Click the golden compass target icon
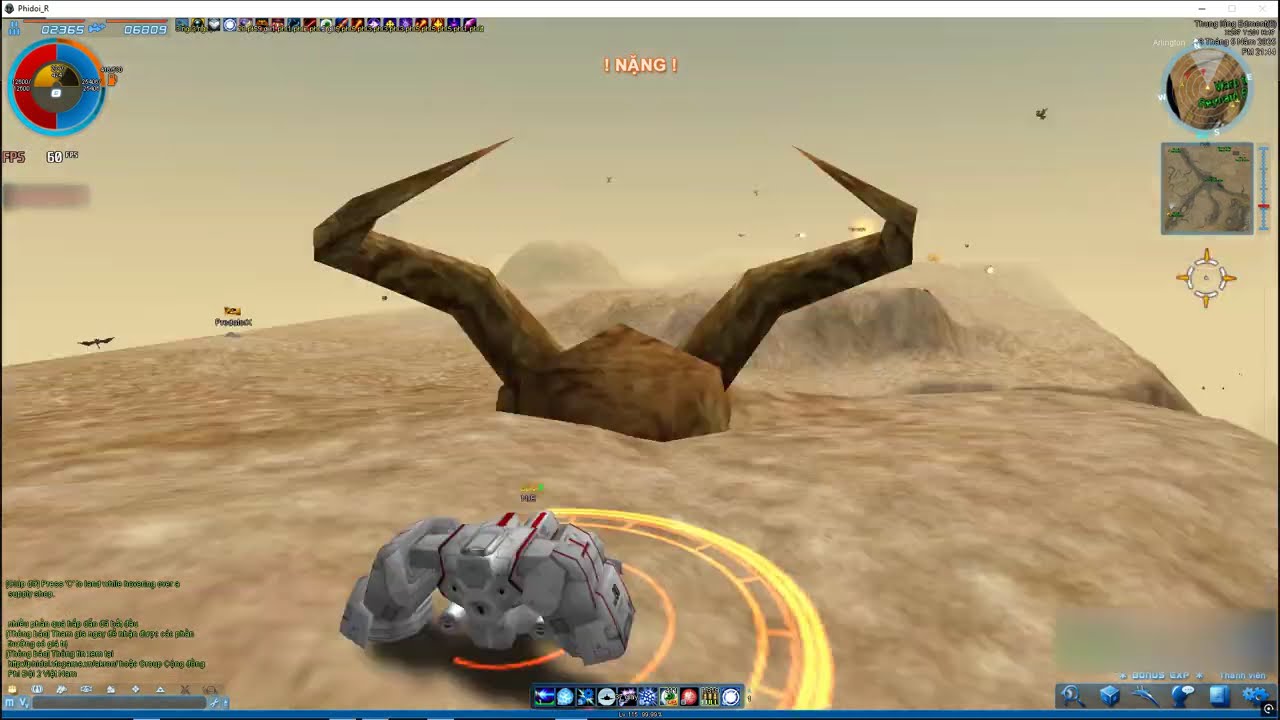1280x720 pixels. point(1206,278)
